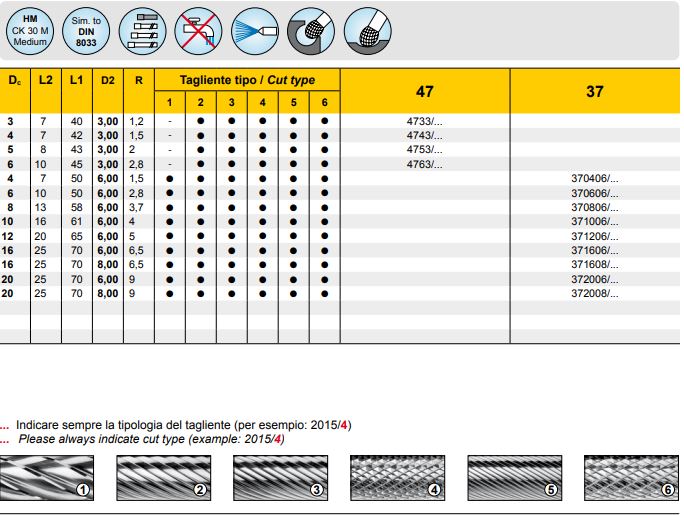Click the HM CK 30 M Medium badge
Image resolution: width=684 pixels, height=515 pixels.
(30, 31)
